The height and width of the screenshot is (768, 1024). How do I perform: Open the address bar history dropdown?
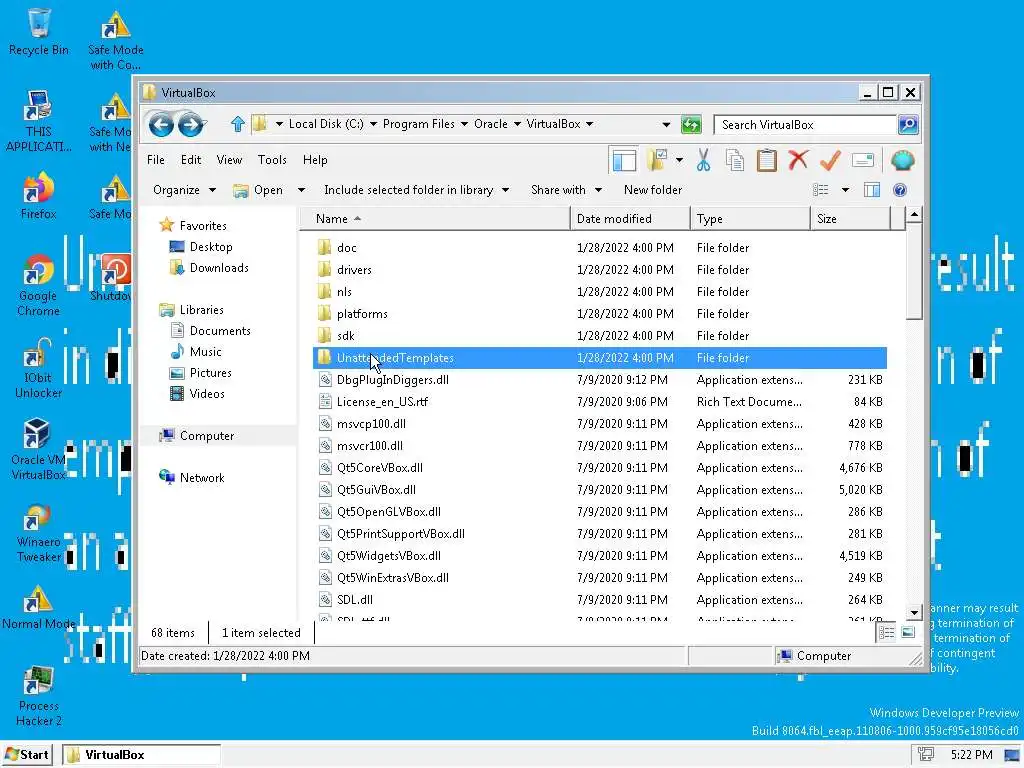pyautogui.click(x=665, y=124)
